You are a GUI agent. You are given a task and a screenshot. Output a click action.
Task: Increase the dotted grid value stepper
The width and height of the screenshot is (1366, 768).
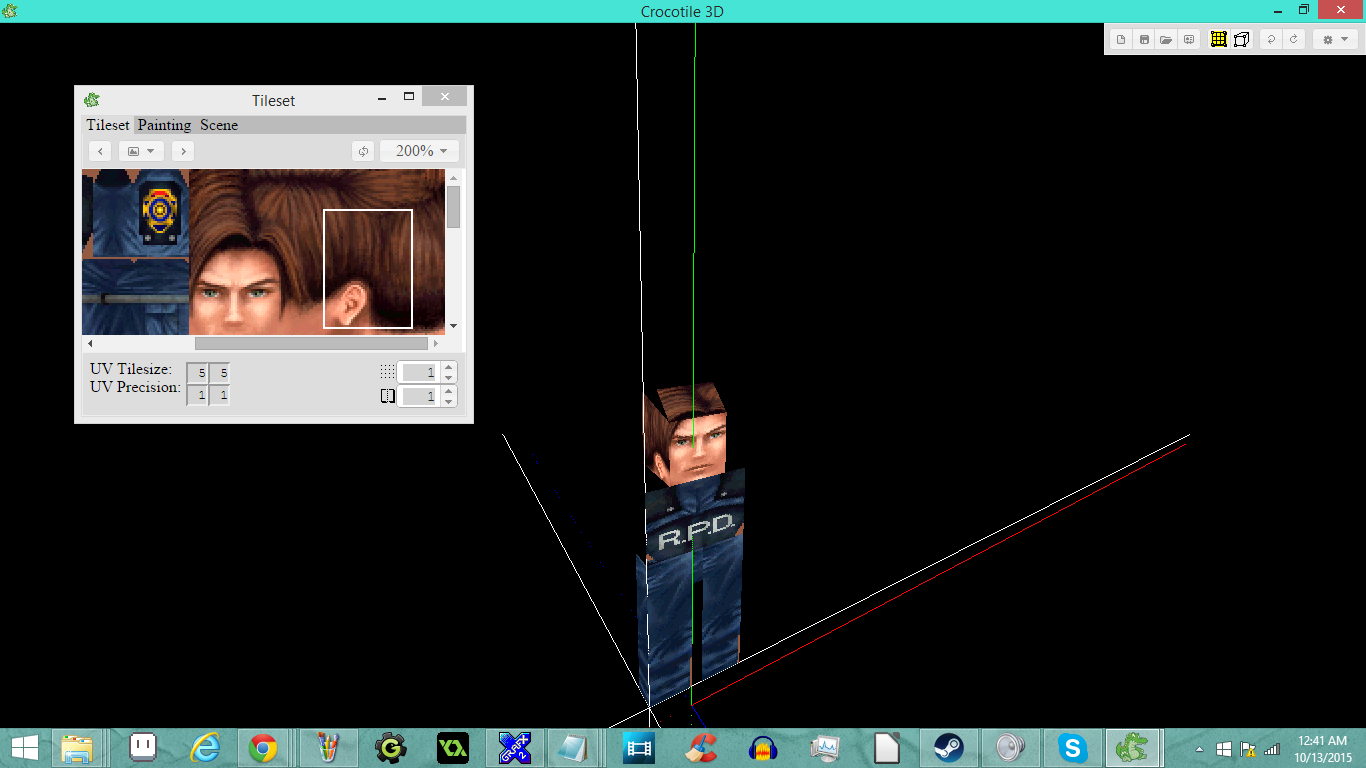tap(449, 367)
